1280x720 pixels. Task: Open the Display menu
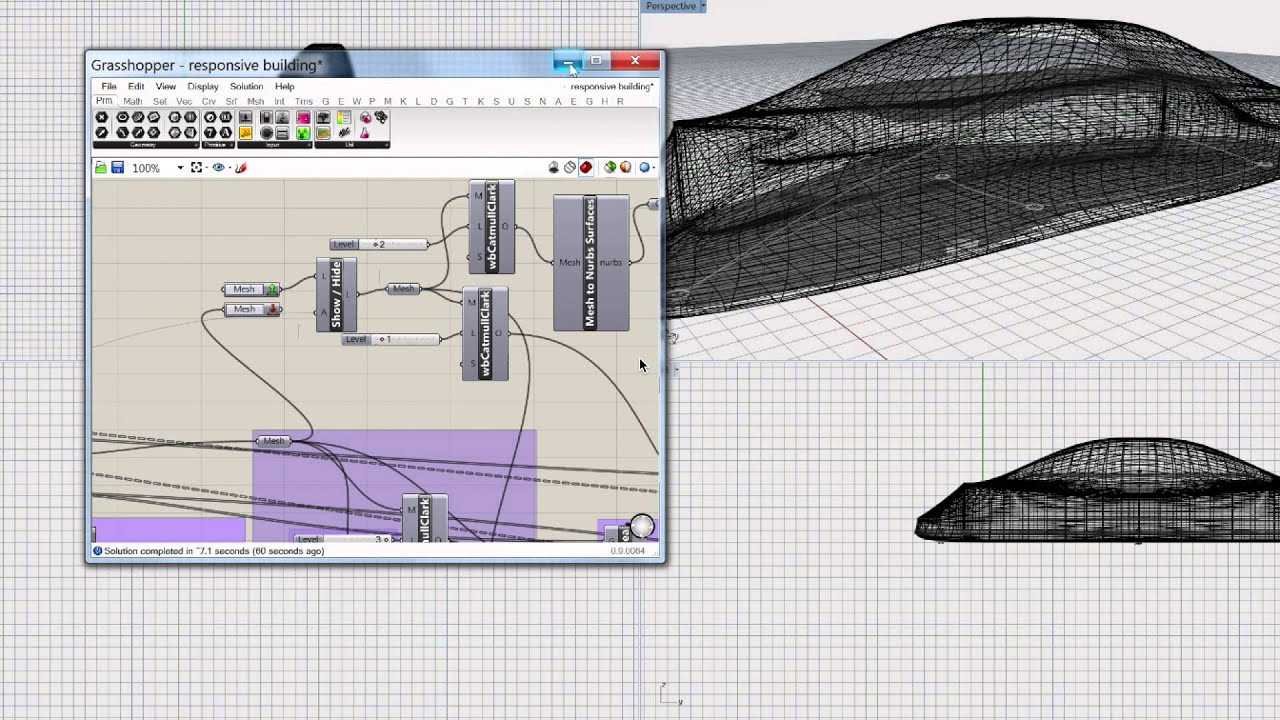click(x=202, y=86)
